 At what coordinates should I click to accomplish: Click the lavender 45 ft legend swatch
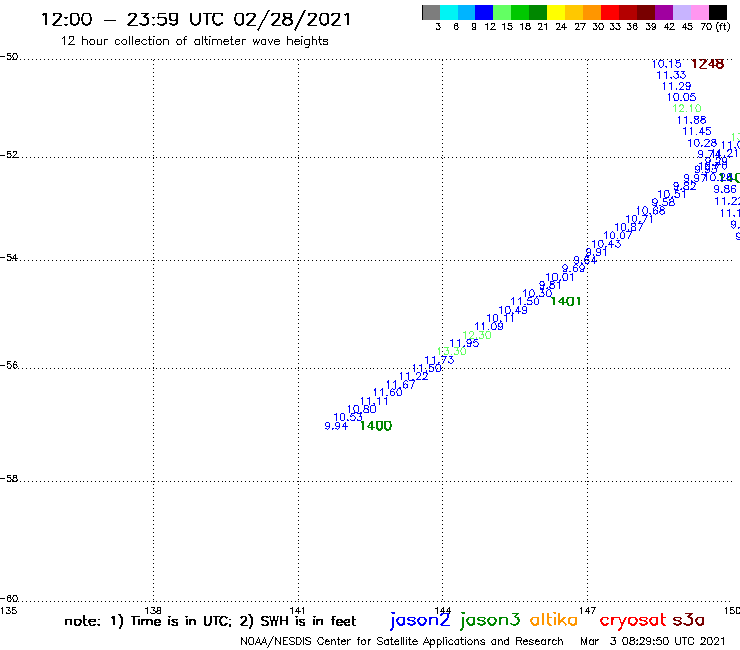pyautogui.click(x=681, y=12)
